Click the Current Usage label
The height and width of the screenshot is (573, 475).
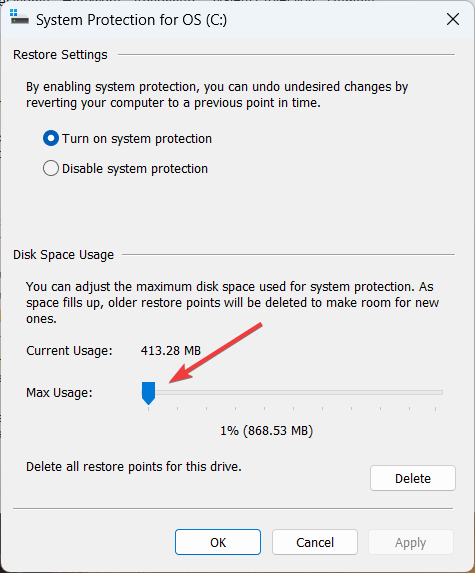coord(69,351)
